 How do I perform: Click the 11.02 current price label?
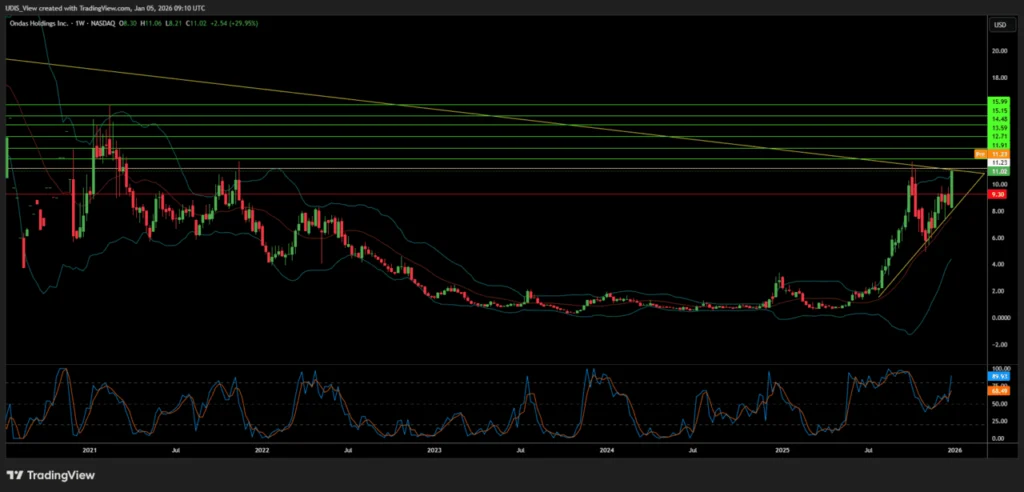click(x=998, y=171)
